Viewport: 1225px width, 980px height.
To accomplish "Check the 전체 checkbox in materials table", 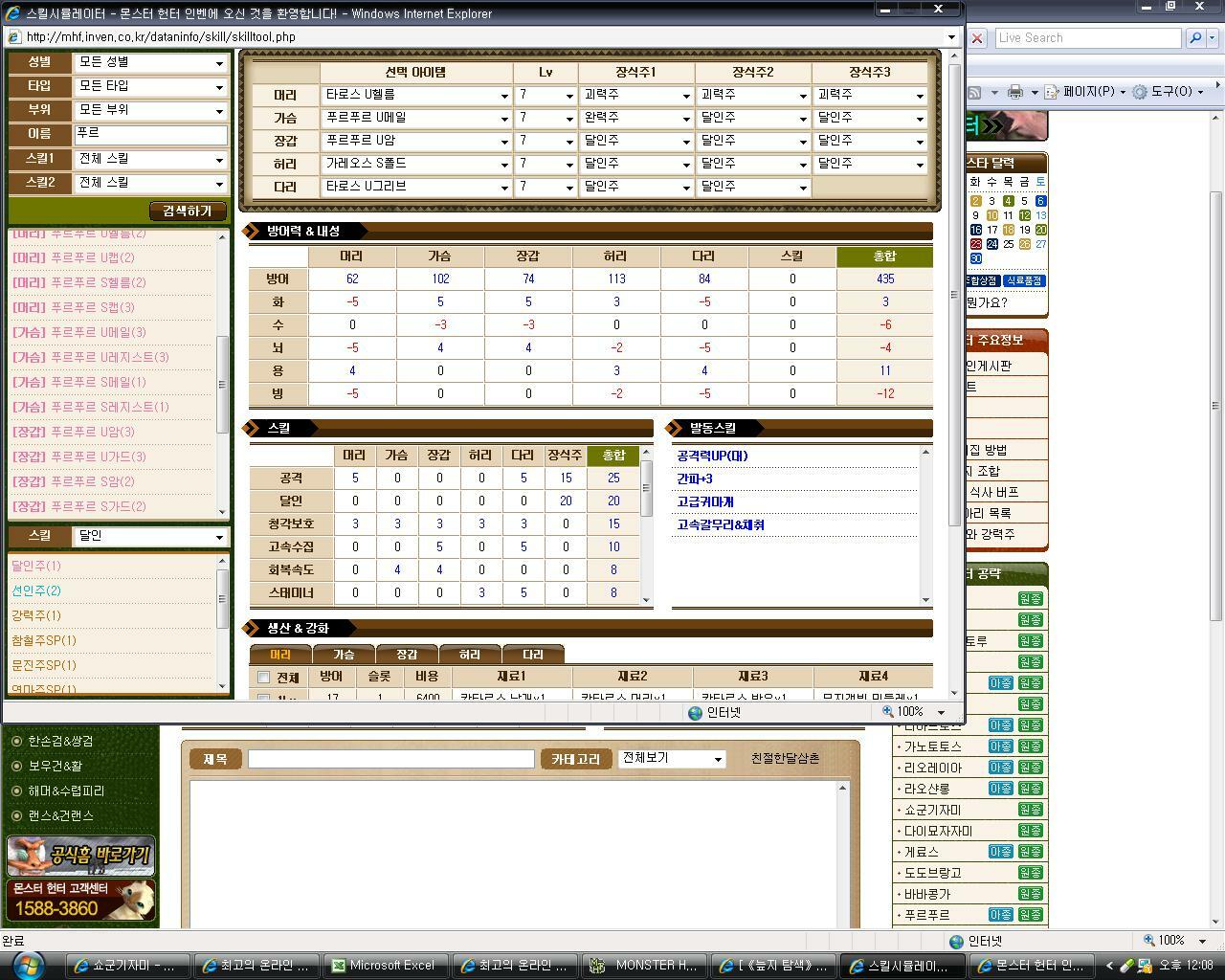I will tap(264, 678).
